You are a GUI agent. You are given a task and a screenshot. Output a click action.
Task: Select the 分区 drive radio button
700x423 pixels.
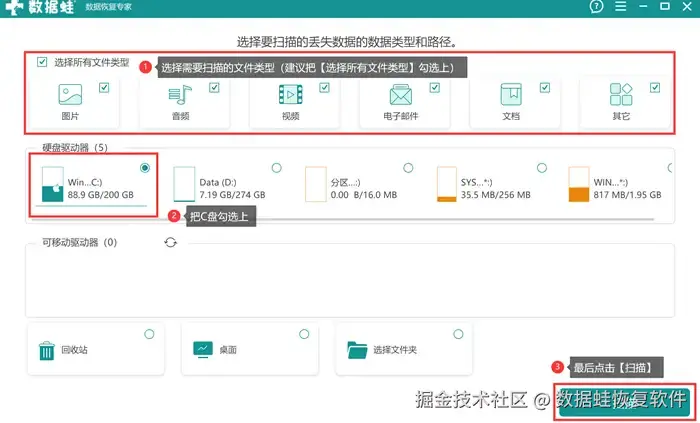tap(408, 168)
